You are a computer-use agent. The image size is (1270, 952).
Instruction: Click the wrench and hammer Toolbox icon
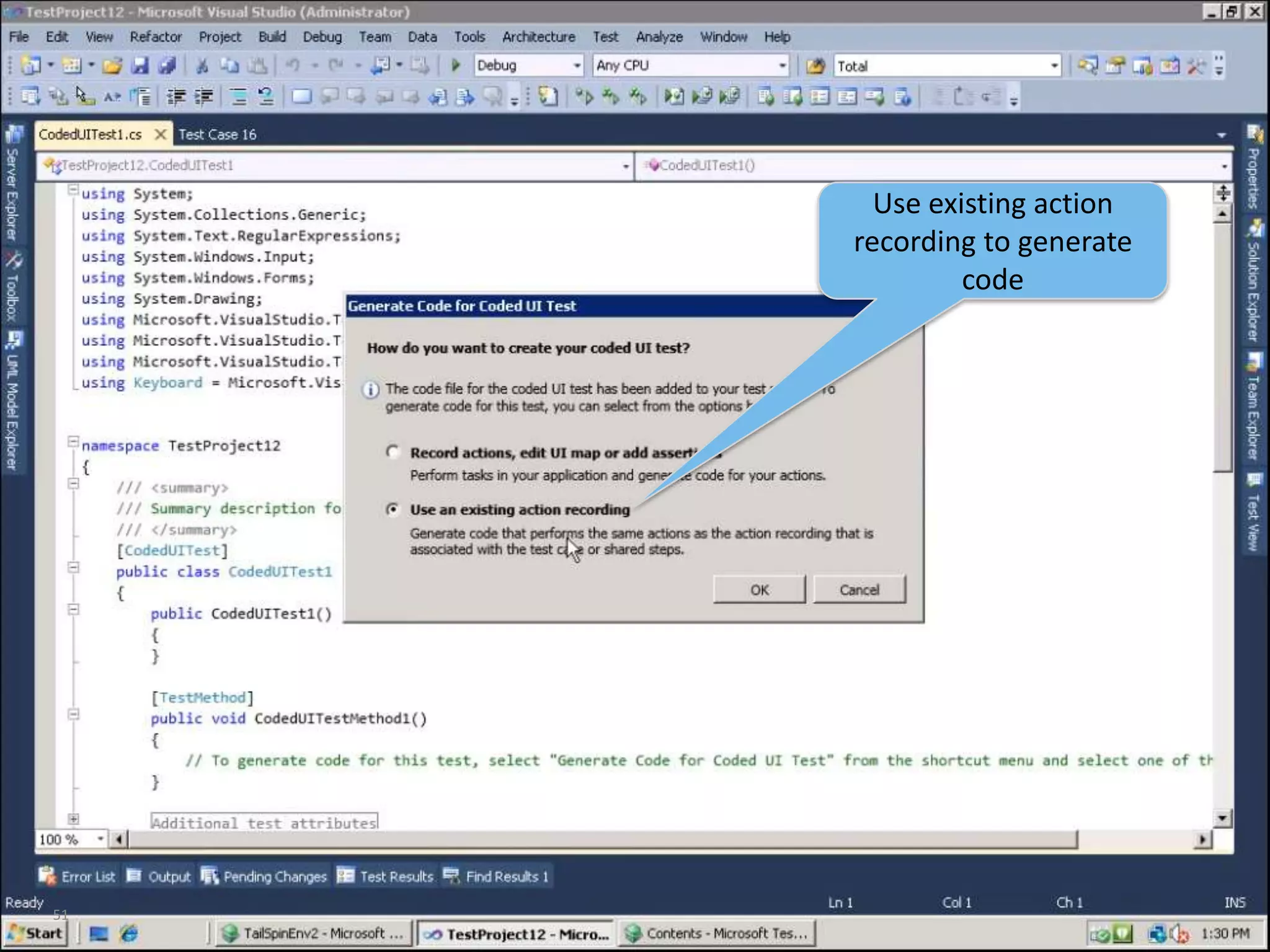(1197, 65)
